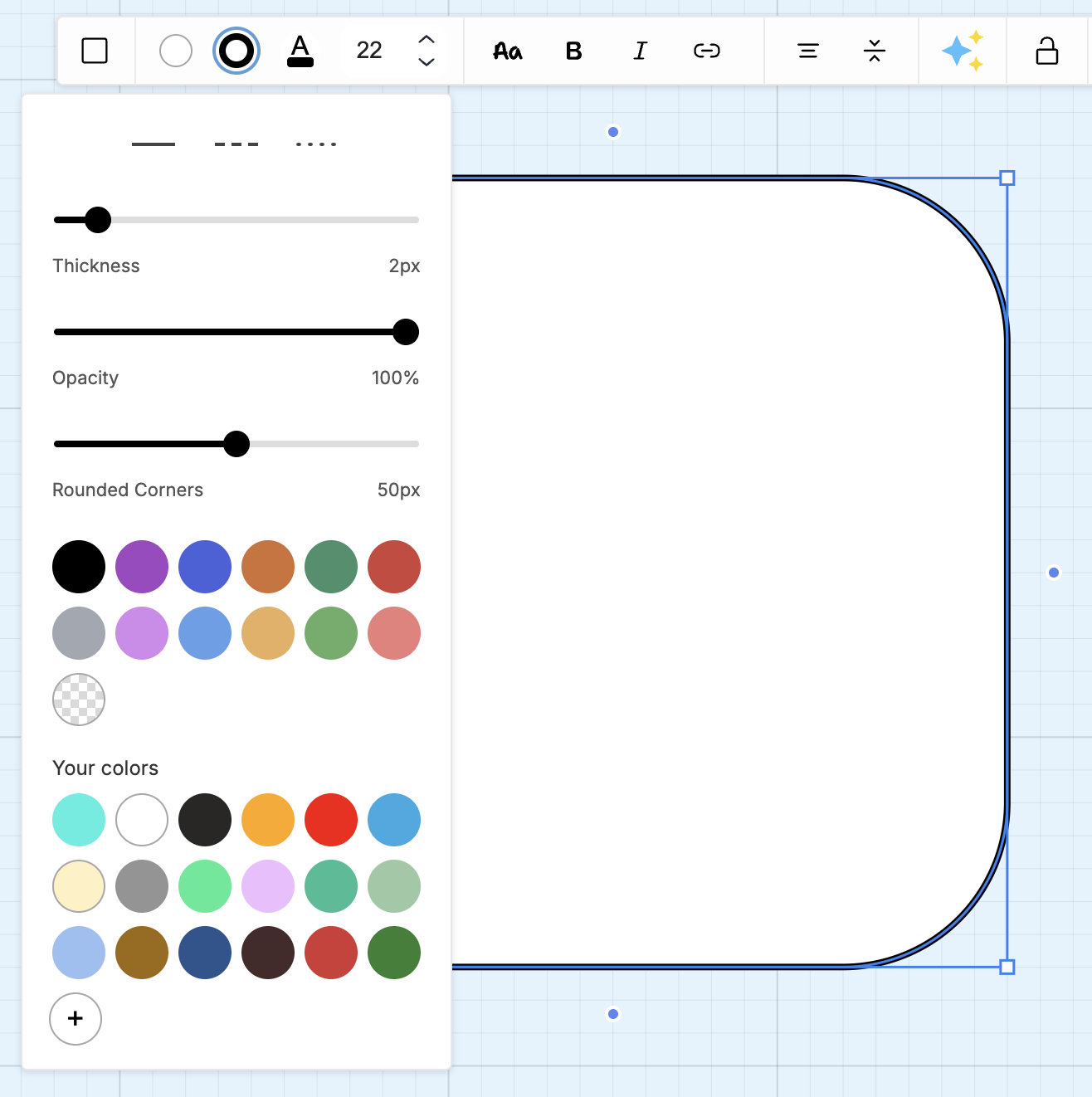Lock the shape with the padlock icon

(1047, 51)
